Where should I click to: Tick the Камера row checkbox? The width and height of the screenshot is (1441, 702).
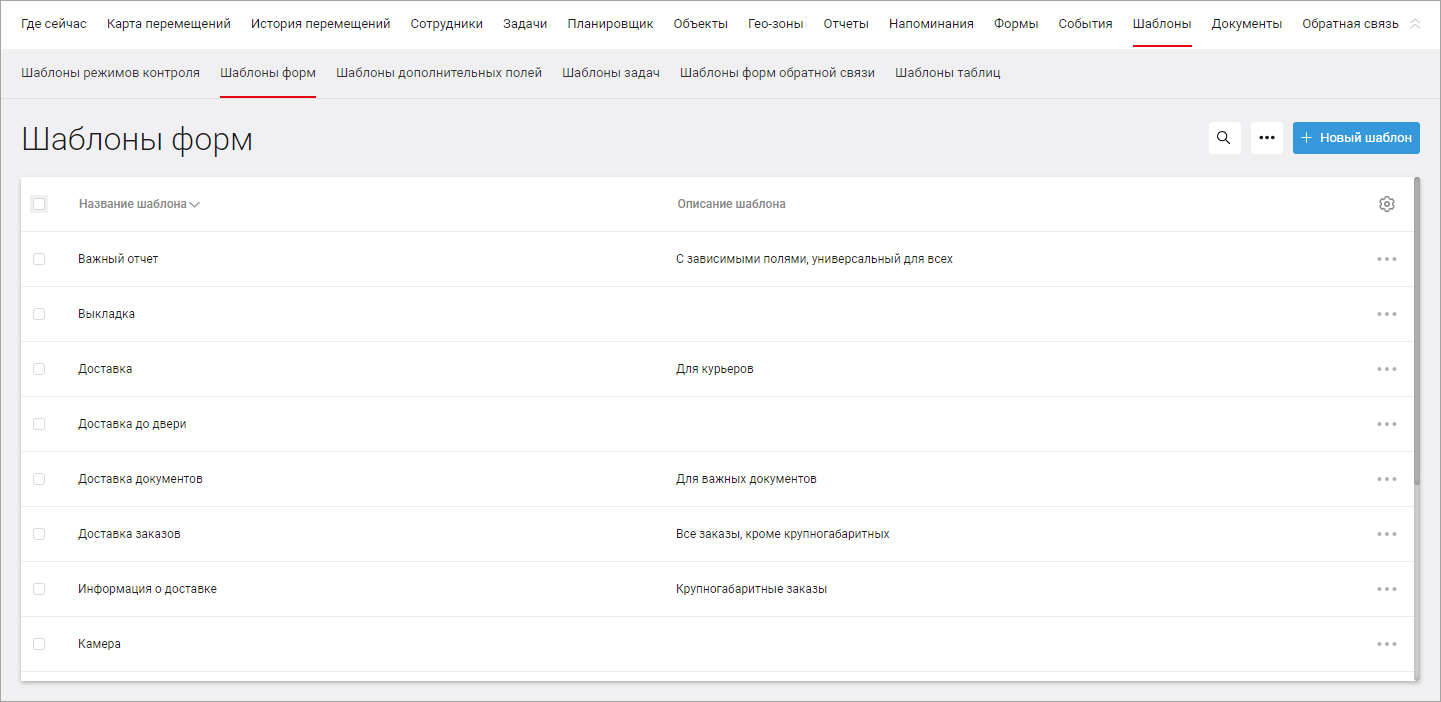(39, 644)
